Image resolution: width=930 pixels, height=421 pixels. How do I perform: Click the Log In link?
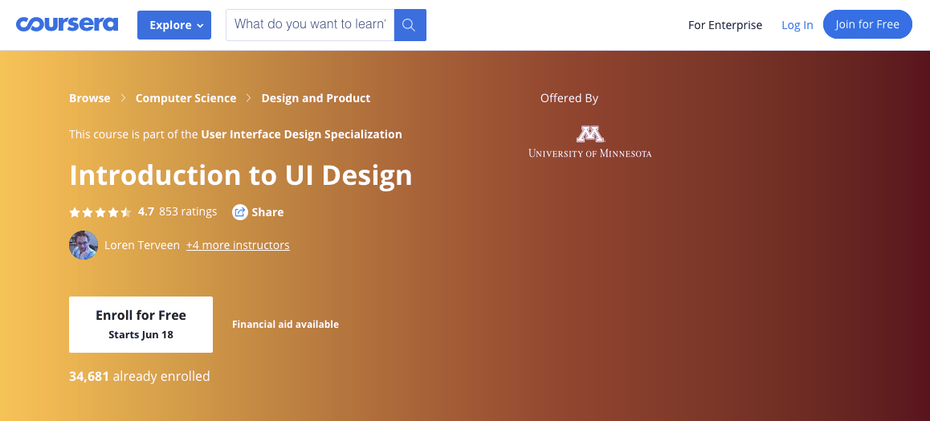tap(797, 25)
